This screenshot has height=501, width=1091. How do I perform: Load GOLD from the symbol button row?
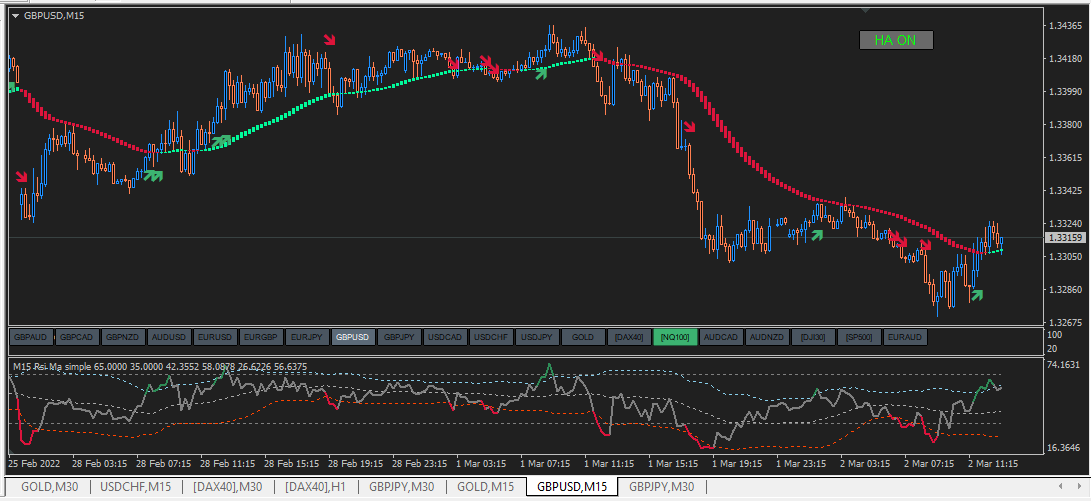pos(582,337)
